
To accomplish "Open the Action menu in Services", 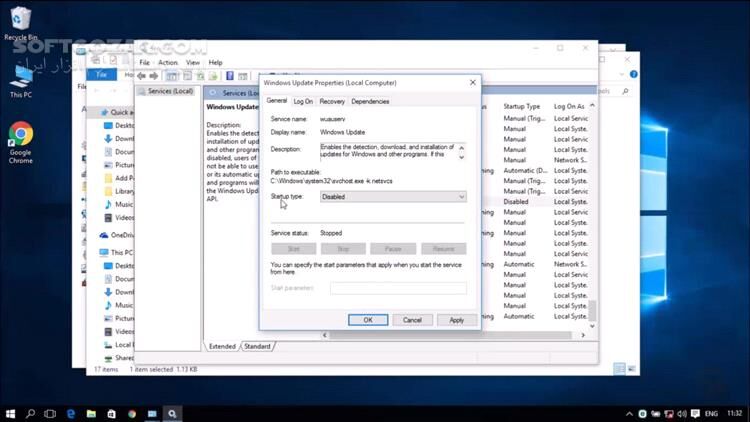I will (167, 62).
